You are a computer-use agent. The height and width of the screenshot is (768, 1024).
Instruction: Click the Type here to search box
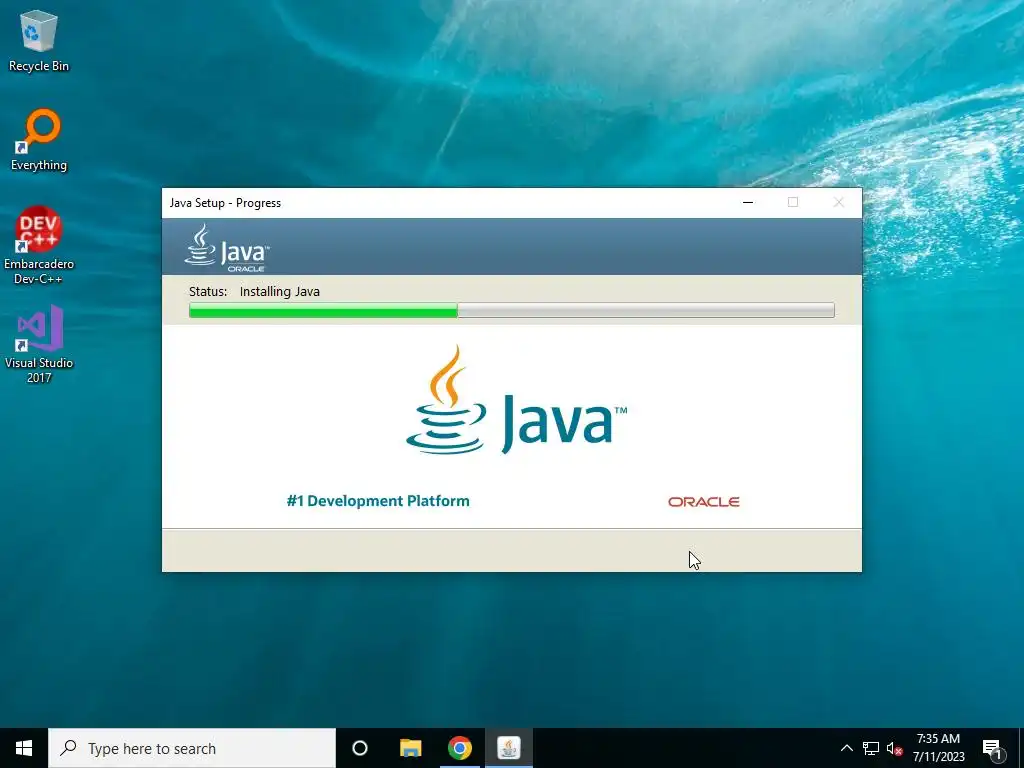[x=192, y=748]
